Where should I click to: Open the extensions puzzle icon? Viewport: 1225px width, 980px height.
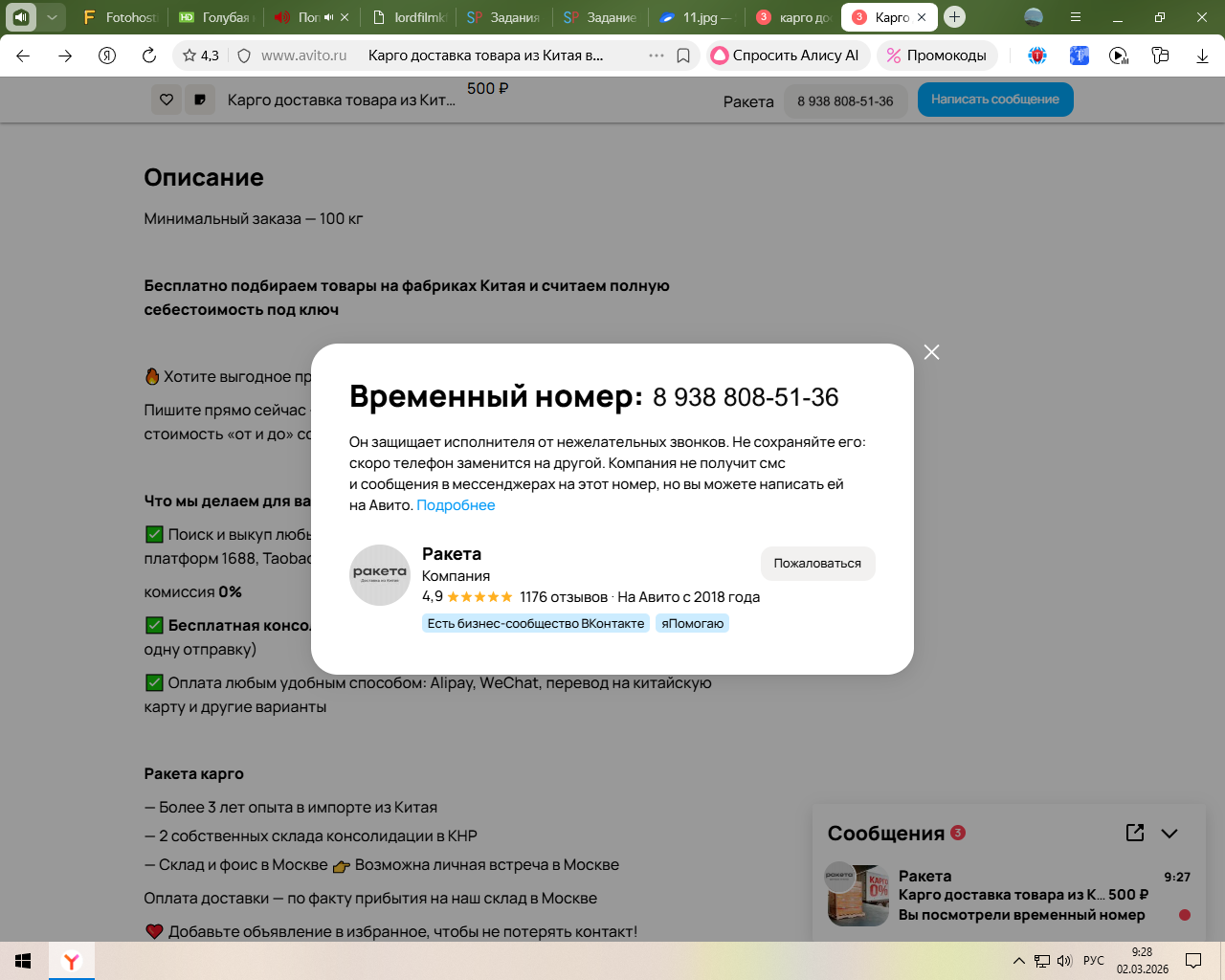(x=1160, y=56)
